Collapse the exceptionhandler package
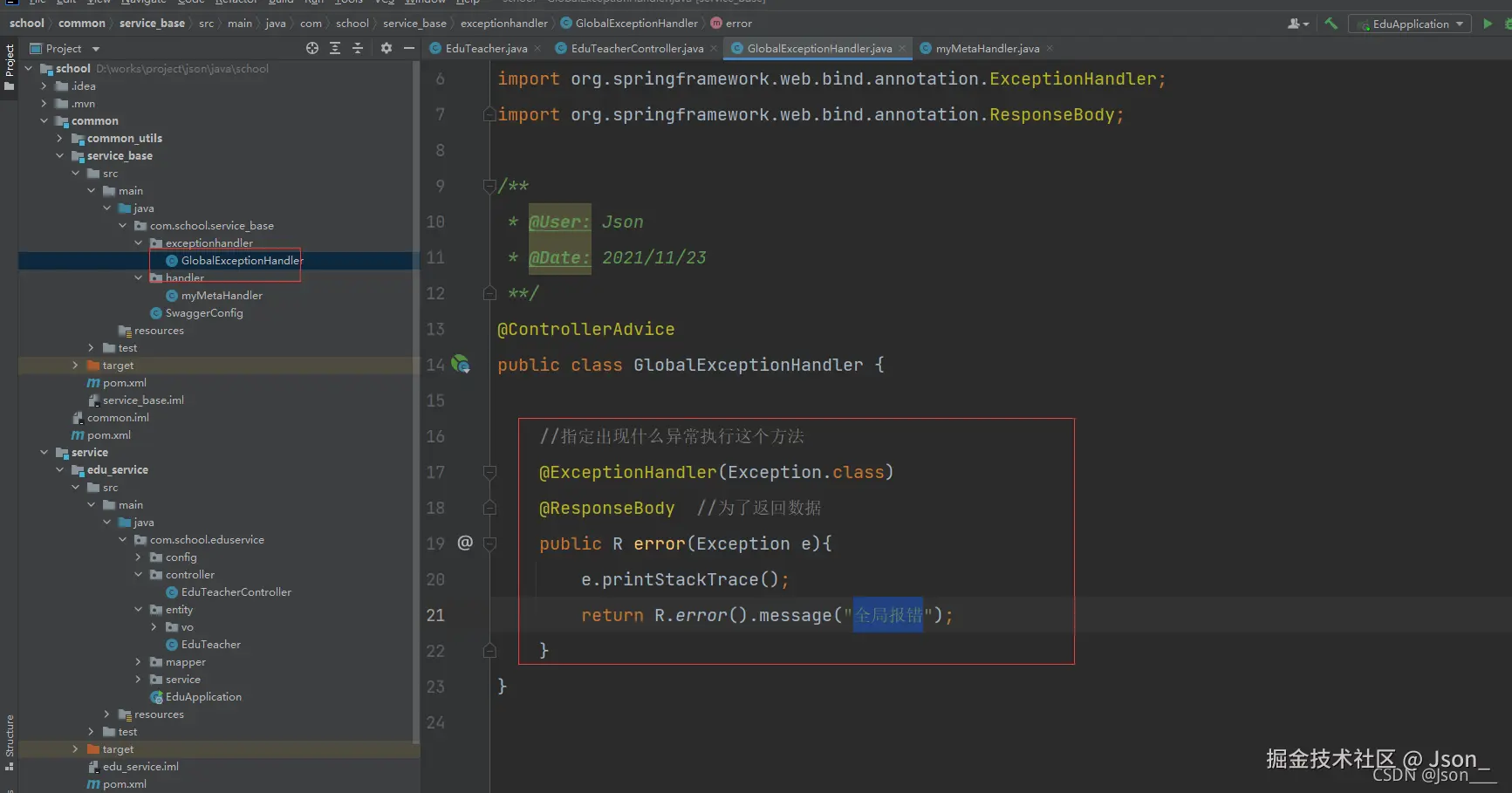Image resolution: width=1512 pixels, height=793 pixels. pos(138,243)
